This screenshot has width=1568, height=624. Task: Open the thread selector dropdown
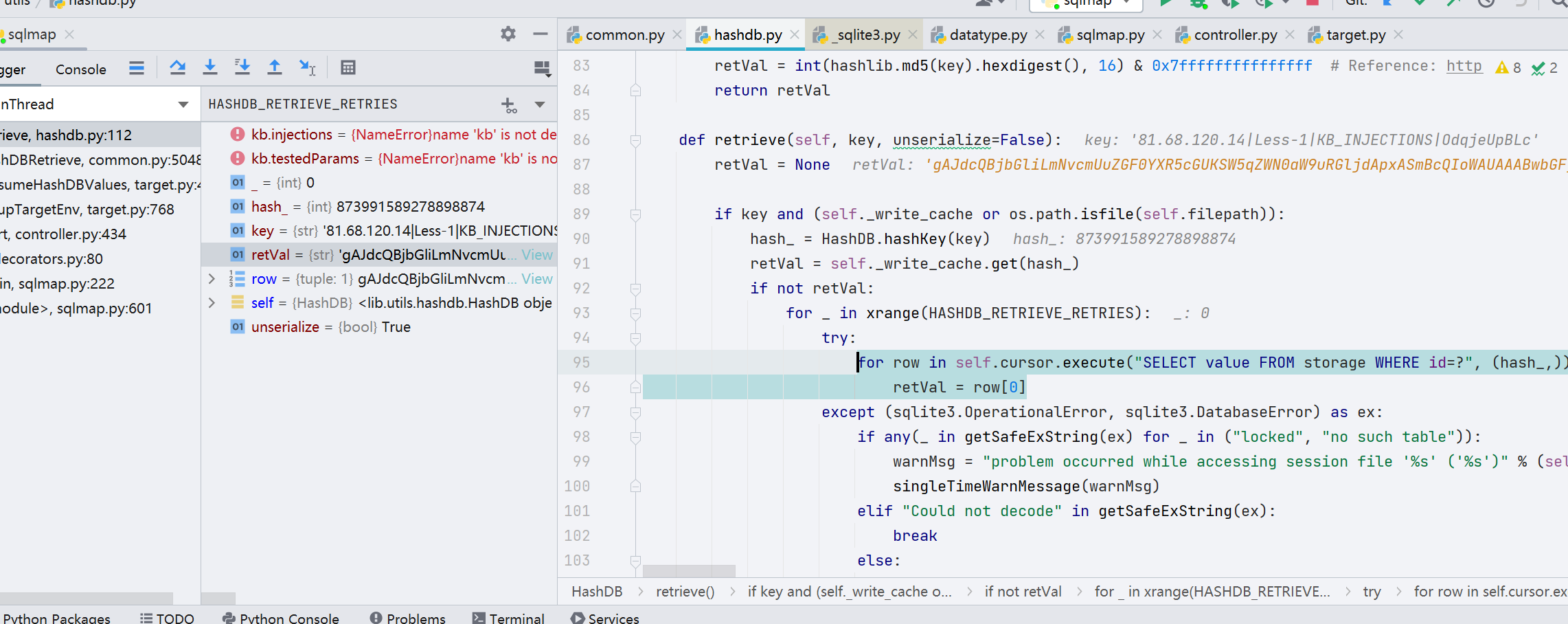click(x=183, y=104)
